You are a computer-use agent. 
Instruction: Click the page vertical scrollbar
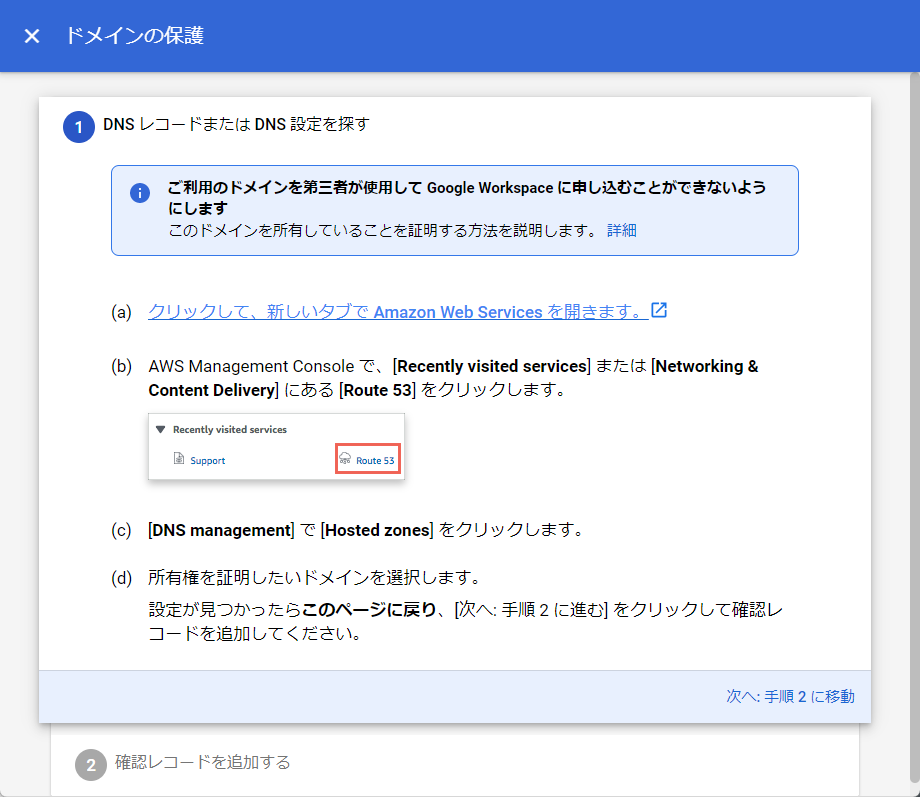pyautogui.click(x=914, y=428)
